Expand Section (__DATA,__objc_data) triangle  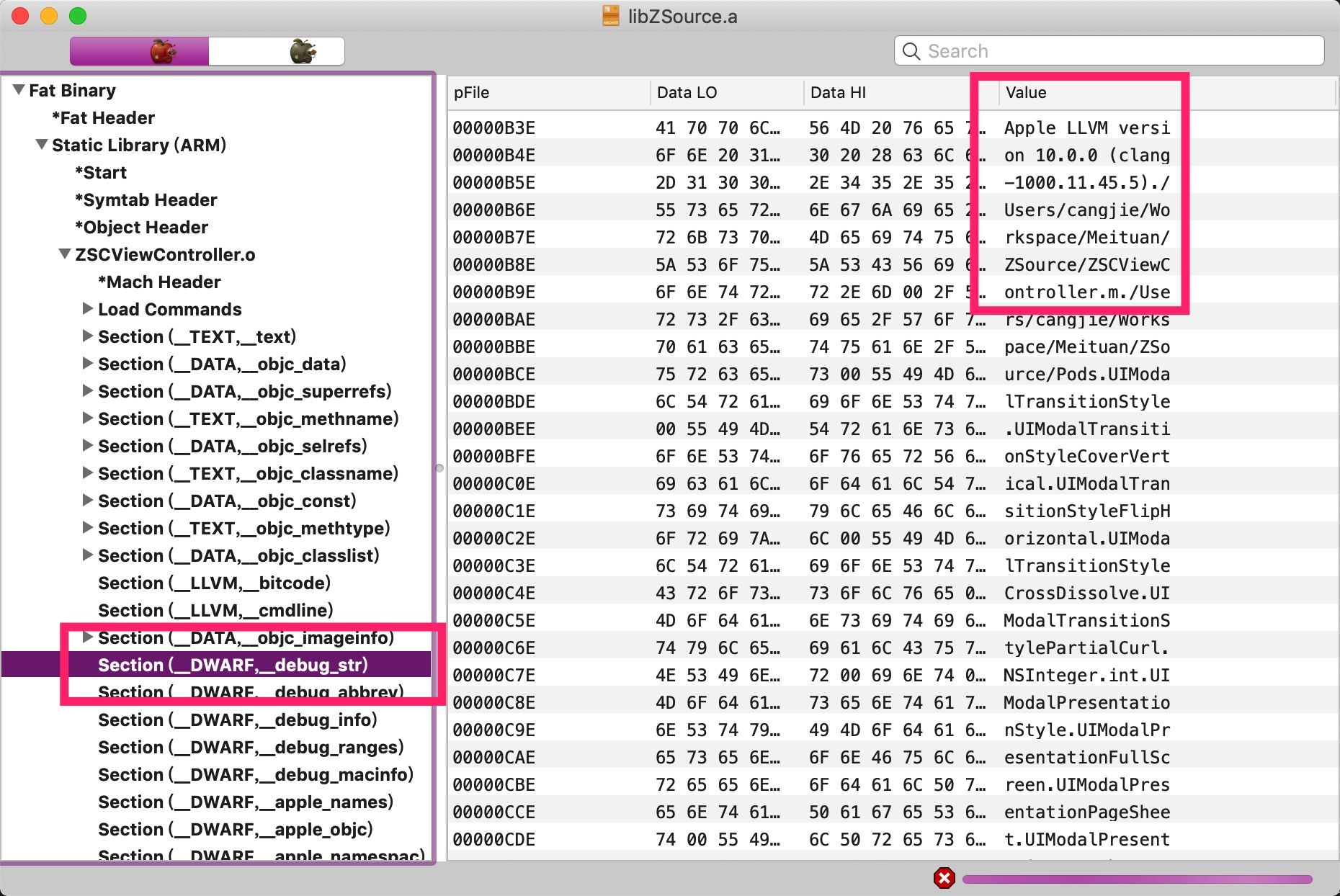(87, 364)
